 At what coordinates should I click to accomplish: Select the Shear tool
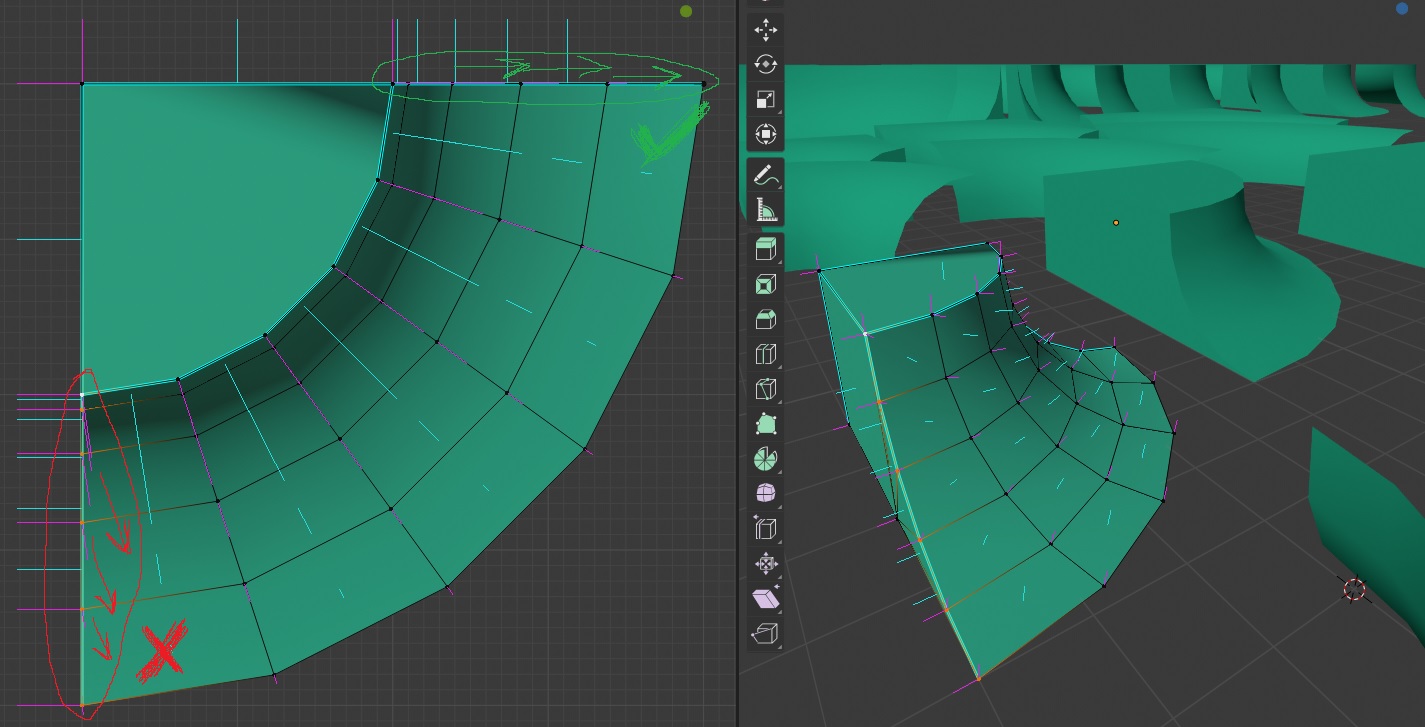pos(765,598)
